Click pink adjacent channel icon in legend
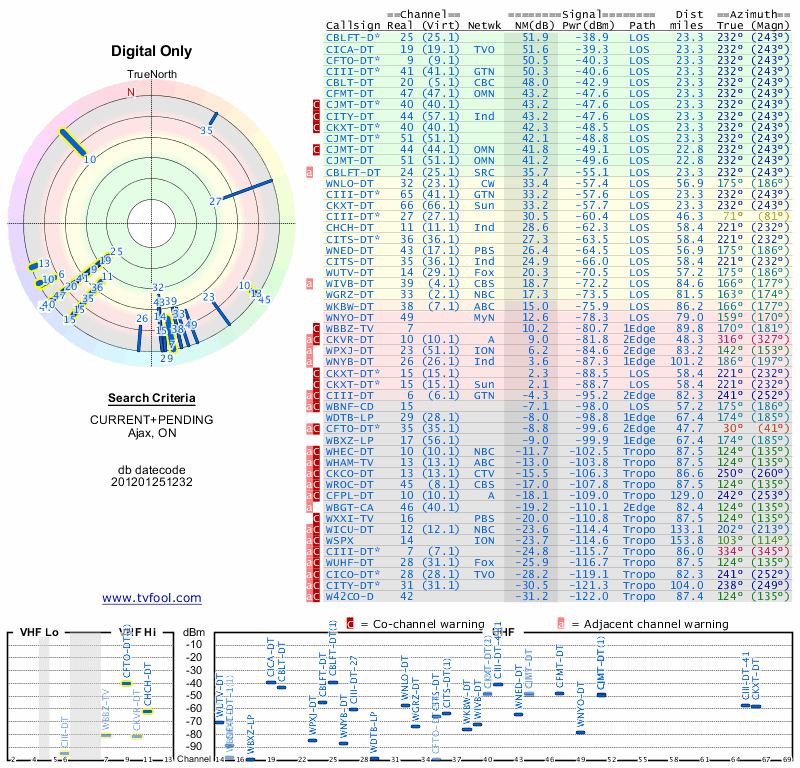This screenshot has height=768, width=800. point(561,624)
